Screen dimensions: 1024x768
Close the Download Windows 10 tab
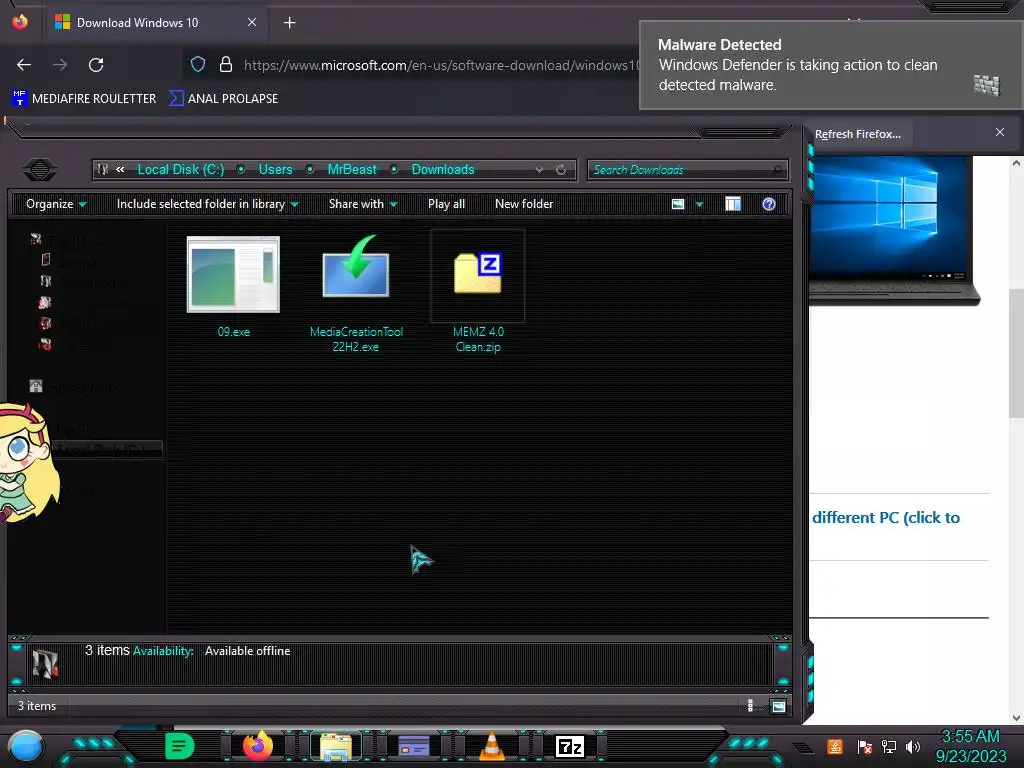(252, 22)
